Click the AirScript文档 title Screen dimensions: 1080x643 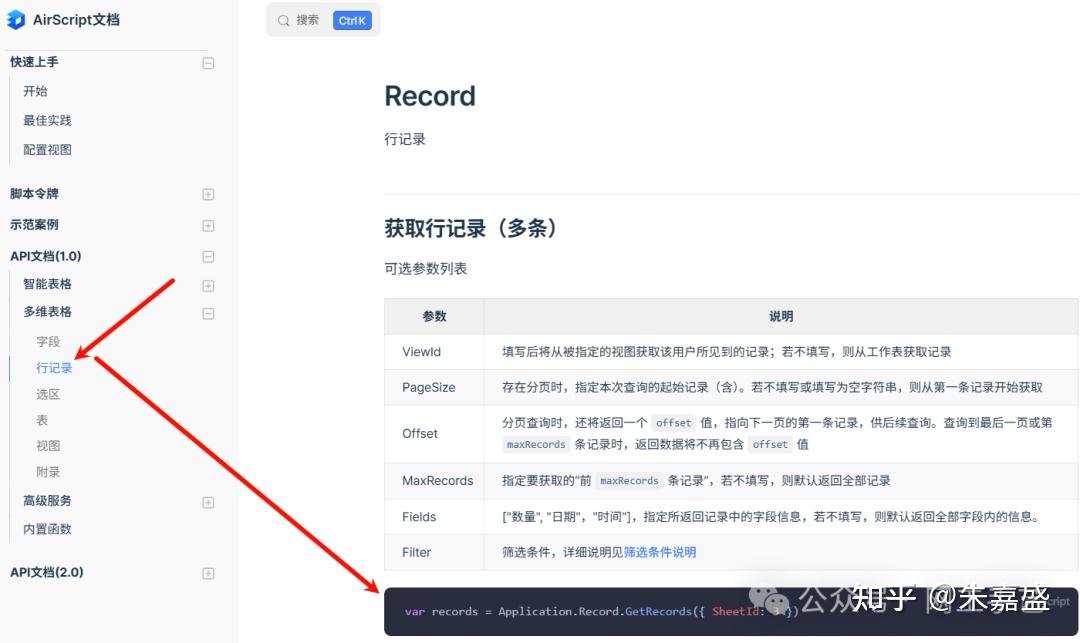click(x=76, y=20)
